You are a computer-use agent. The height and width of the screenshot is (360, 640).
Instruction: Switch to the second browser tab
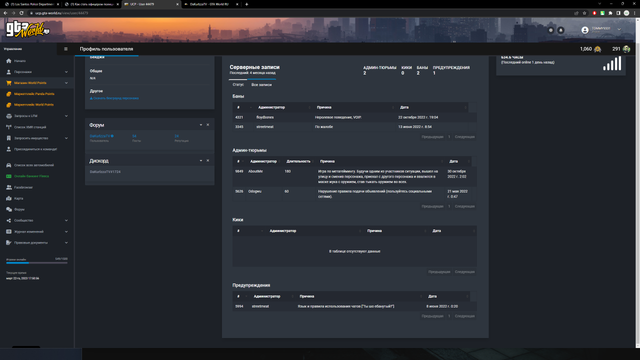[91, 4]
